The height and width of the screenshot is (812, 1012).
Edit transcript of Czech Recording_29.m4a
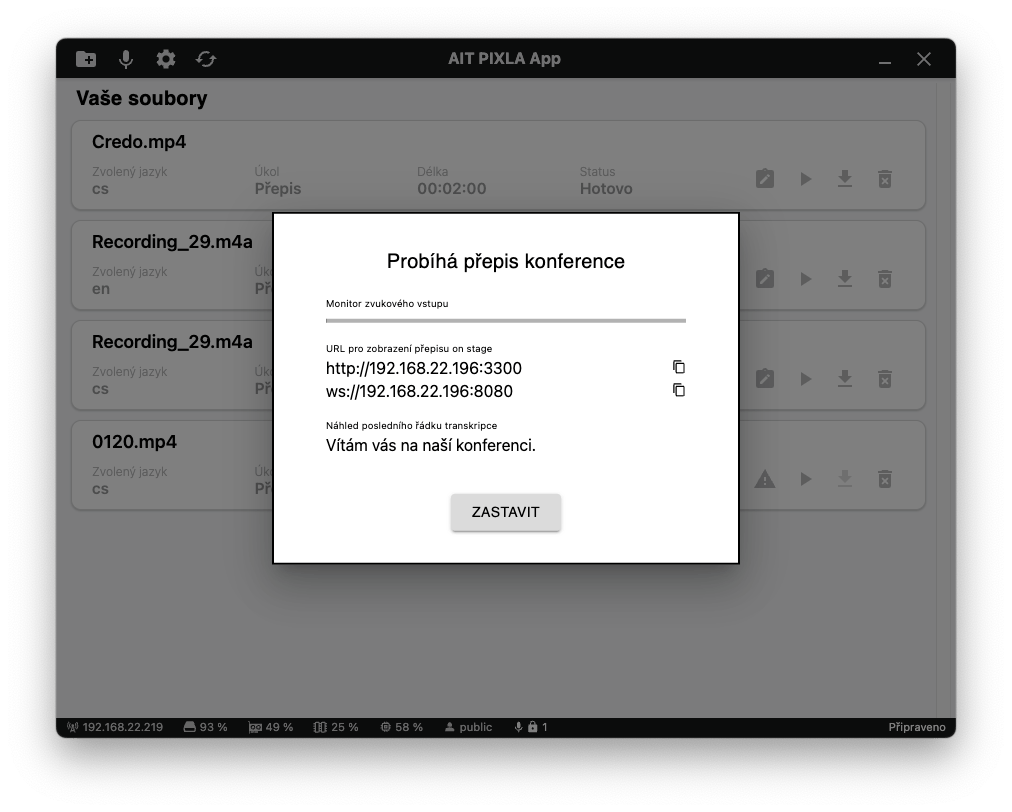click(x=765, y=379)
